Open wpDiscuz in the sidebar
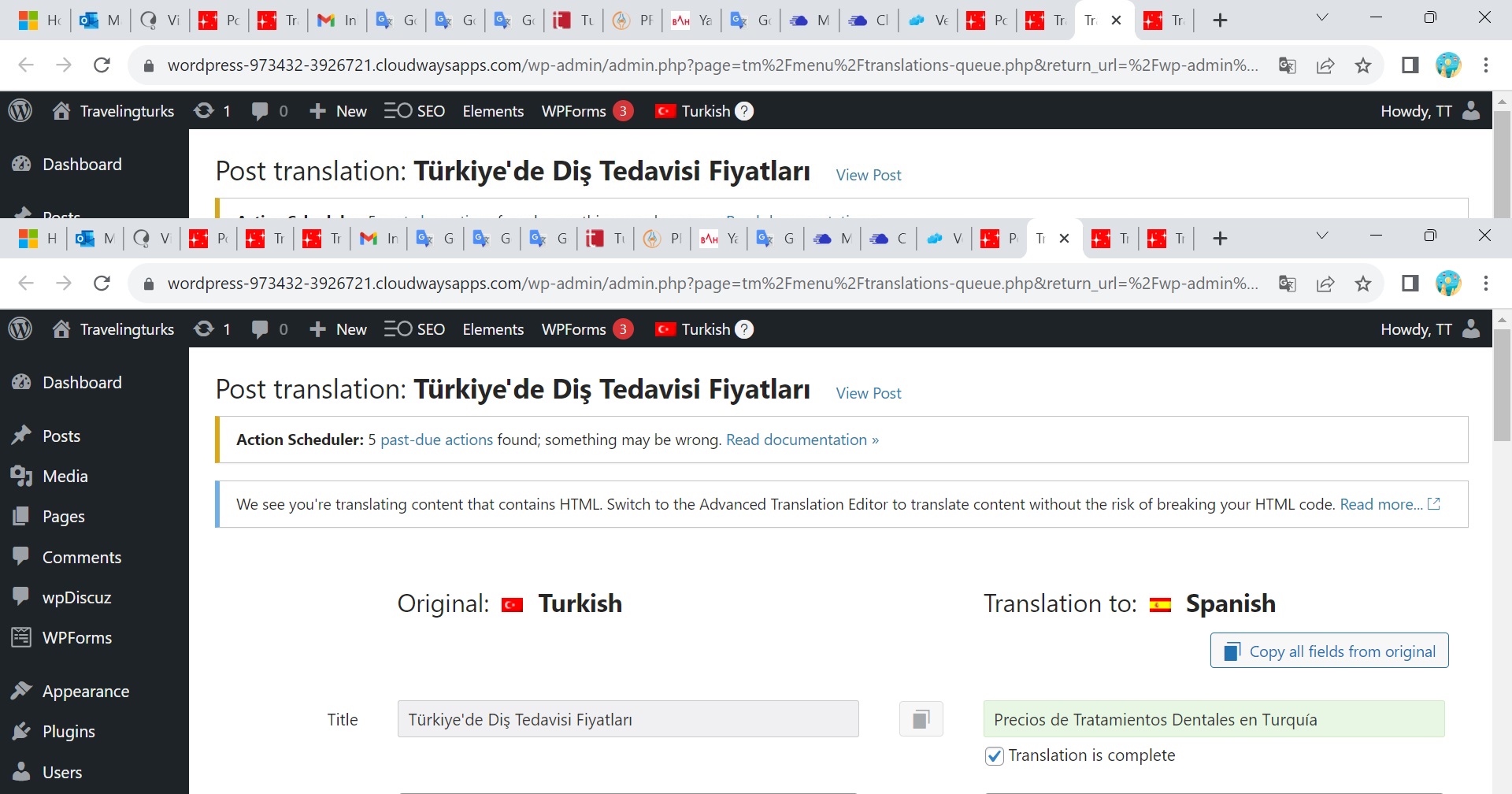The width and height of the screenshot is (1512, 794). click(76, 597)
